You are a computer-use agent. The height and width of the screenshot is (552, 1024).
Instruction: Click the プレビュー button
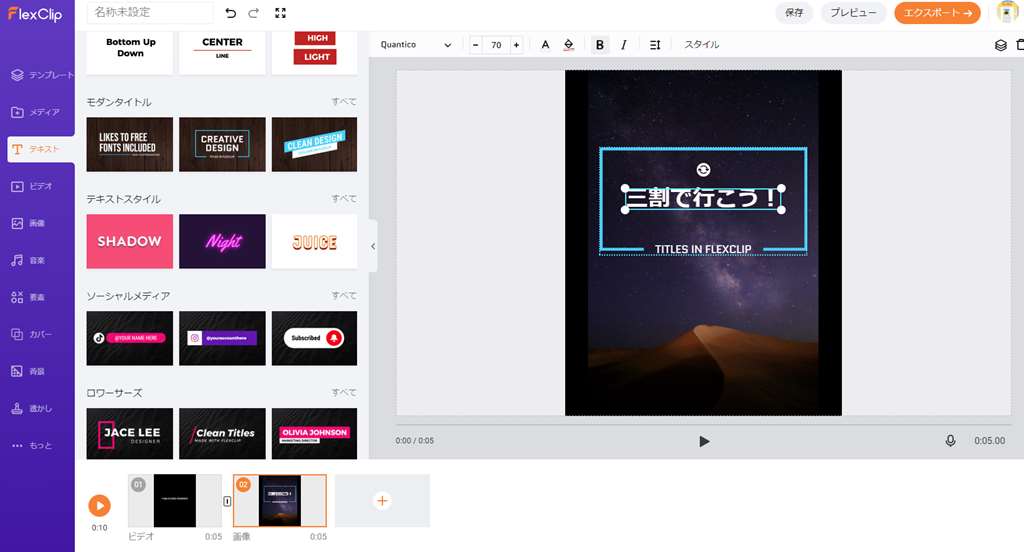(x=853, y=13)
